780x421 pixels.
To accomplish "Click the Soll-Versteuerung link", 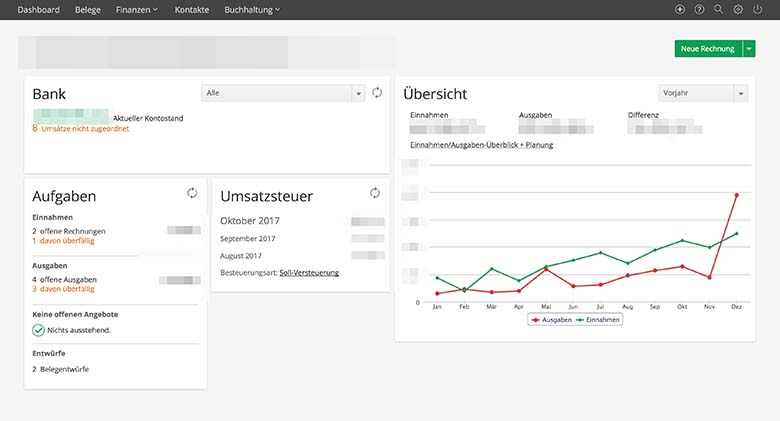I will (x=309, y=273).
